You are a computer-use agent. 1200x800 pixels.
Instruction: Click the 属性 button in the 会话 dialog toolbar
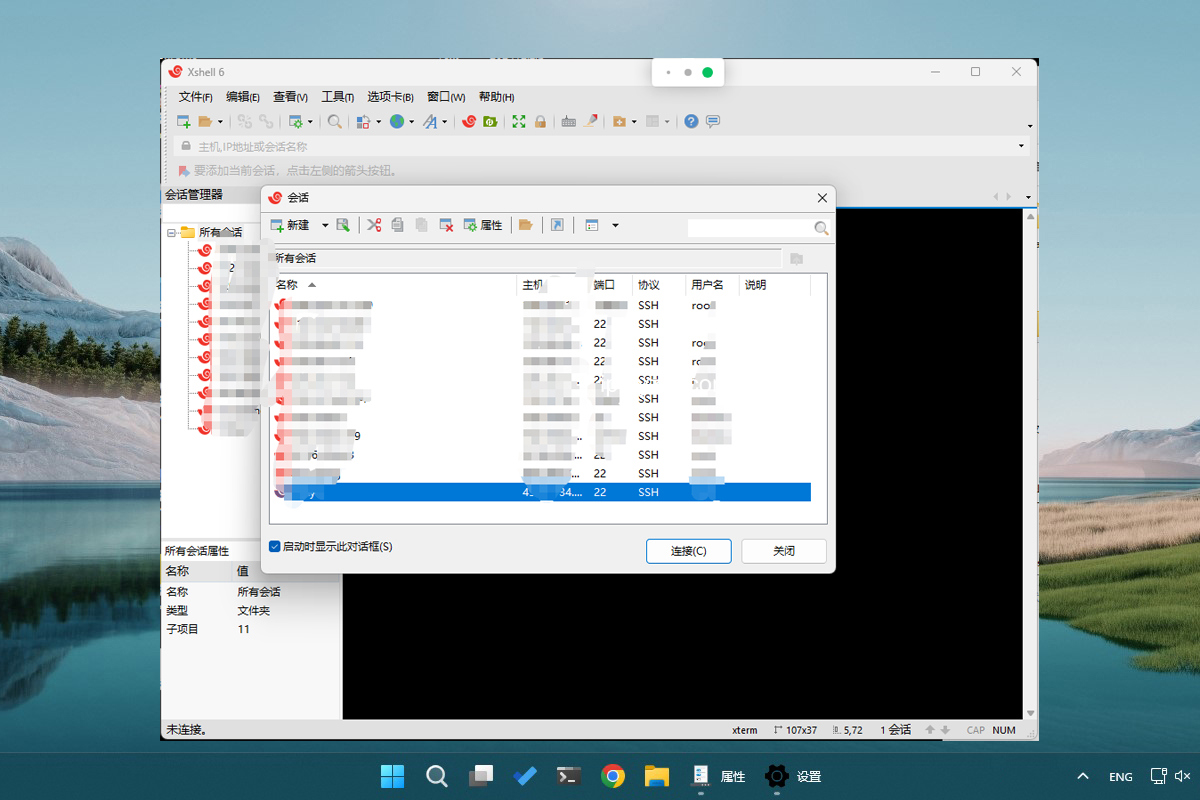(x=482, y=225)
